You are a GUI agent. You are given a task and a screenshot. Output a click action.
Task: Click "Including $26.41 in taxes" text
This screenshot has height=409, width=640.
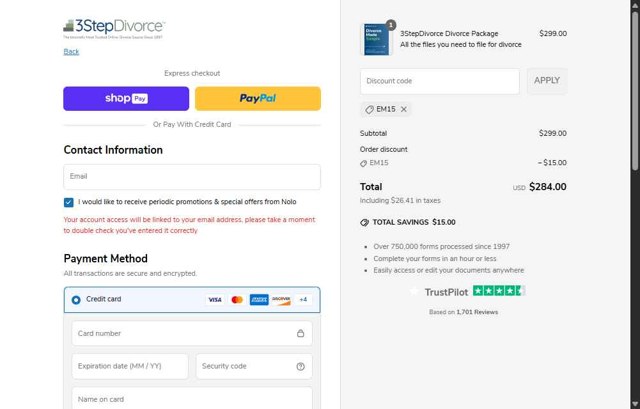[x=400, y=200]
